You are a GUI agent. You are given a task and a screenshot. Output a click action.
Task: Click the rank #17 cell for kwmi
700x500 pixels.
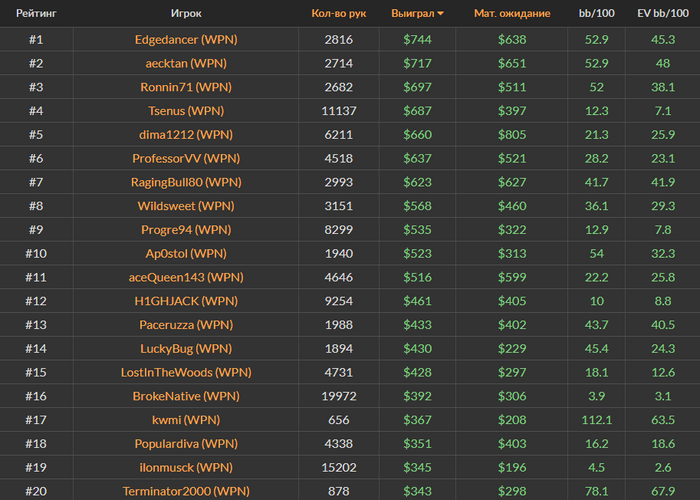coord(35,420)
